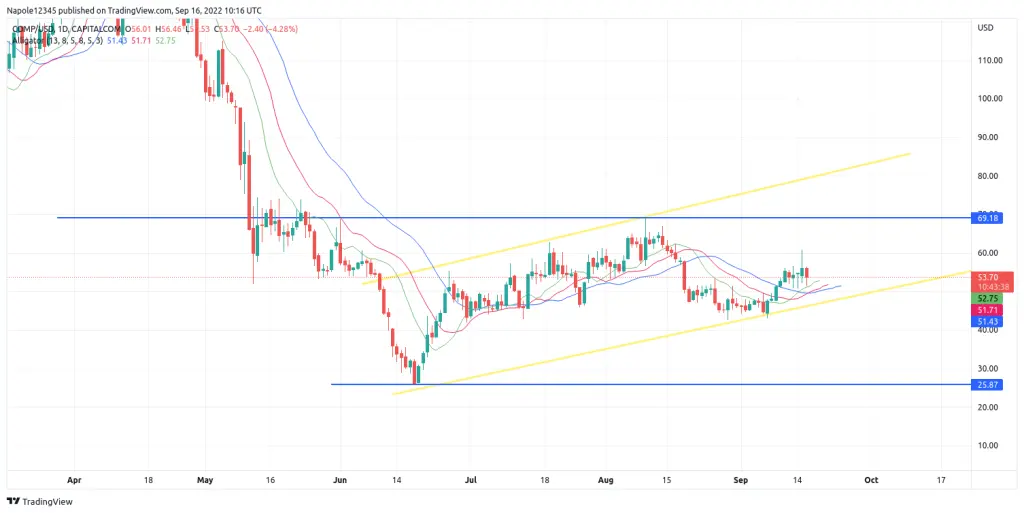The width and height of the screenshot is (1024, 513).
Task: Click the red 51.71 value in the Alligator legend
Action: coord(140,40)
